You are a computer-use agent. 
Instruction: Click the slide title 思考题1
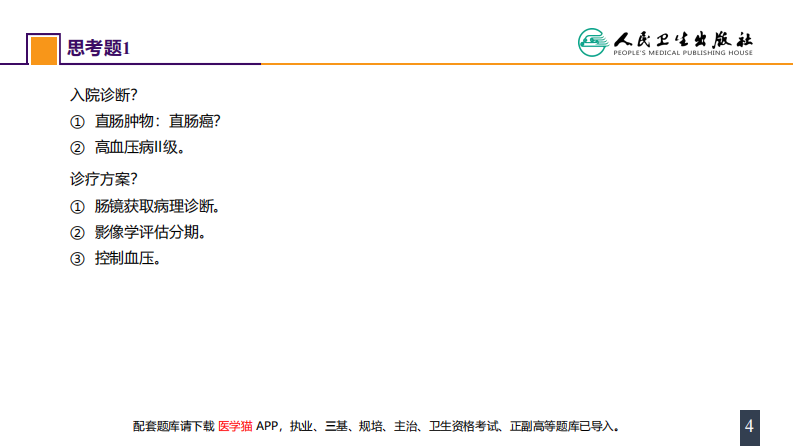tap(99, 48)
